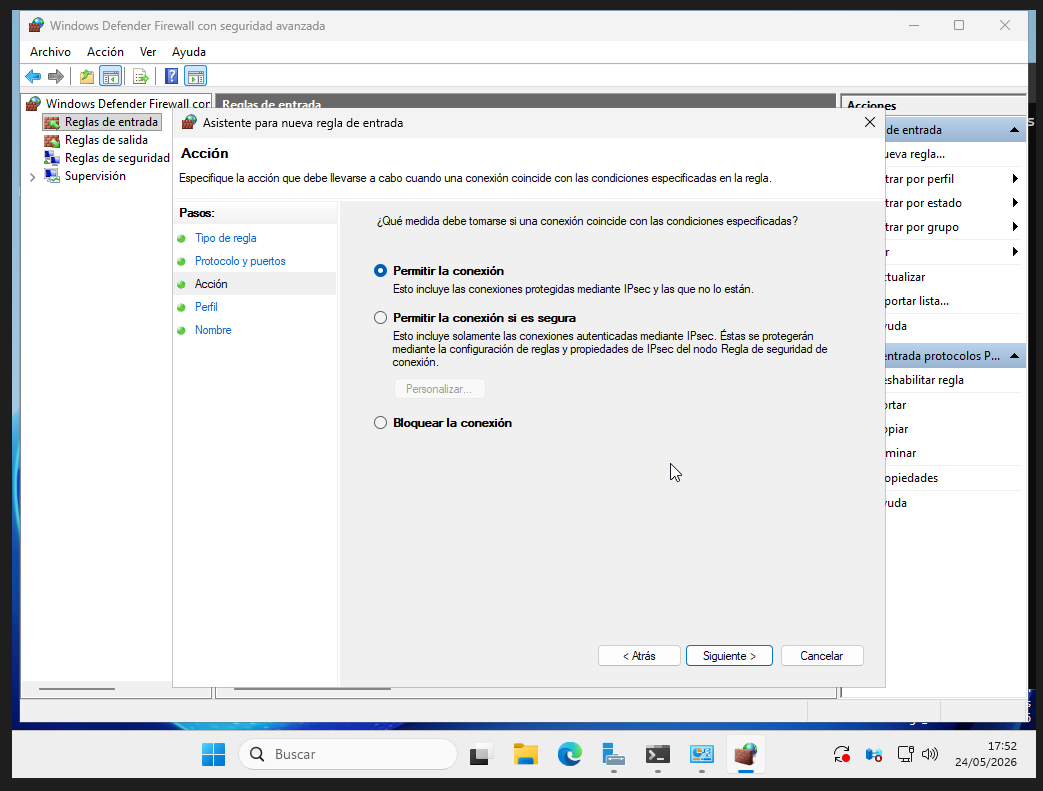Viewport: 1043px width, 791px height.
Task: Expand the Filtrar por estado submenu arrow
Action: pos(1015,202)
